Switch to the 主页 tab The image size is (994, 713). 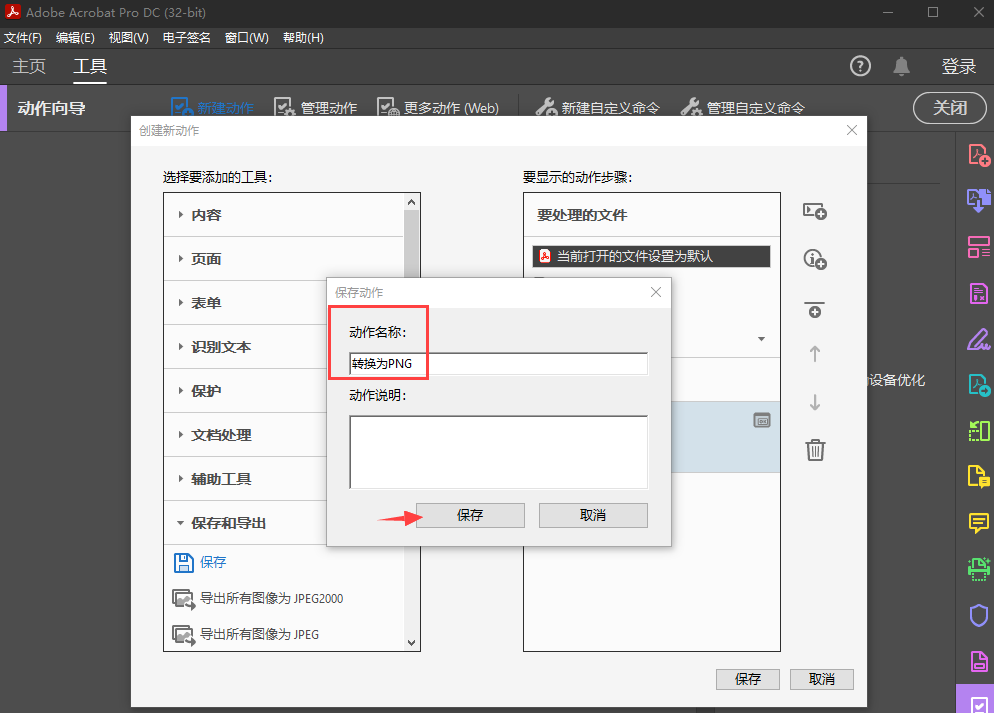[29, 67]
